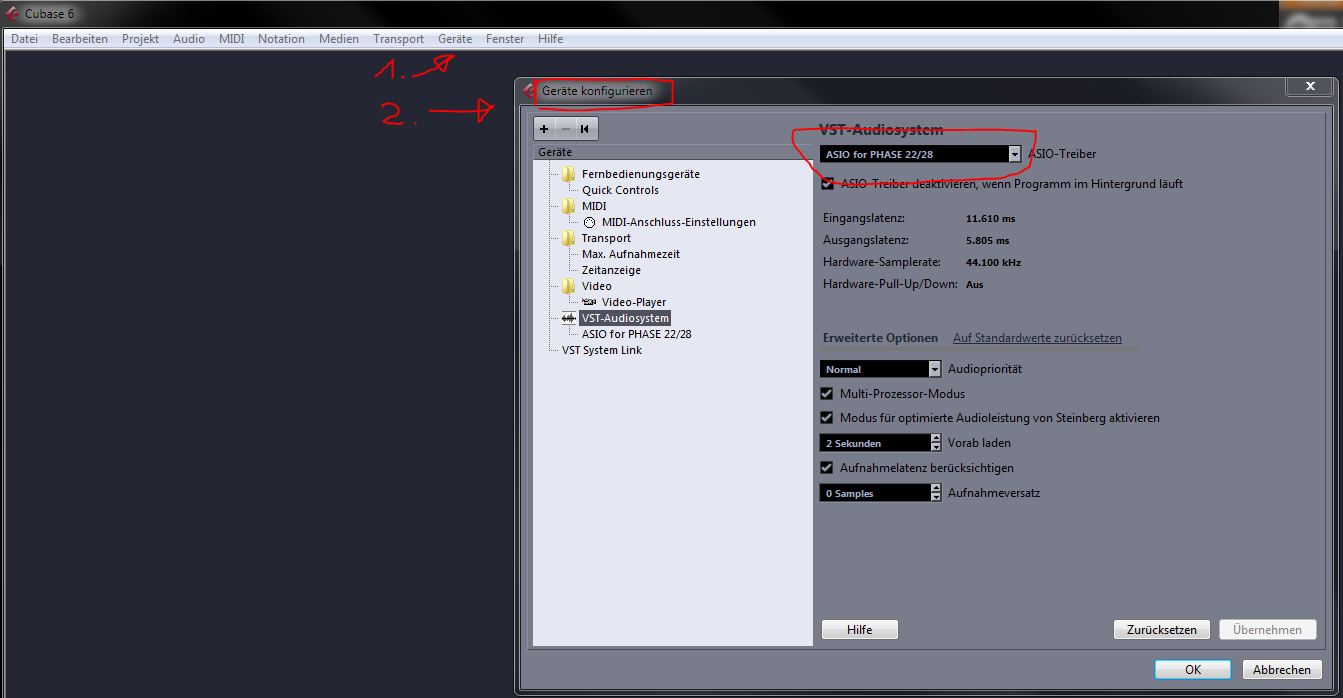
Task: Click the Video-Player camera icon
Action: 589,302
